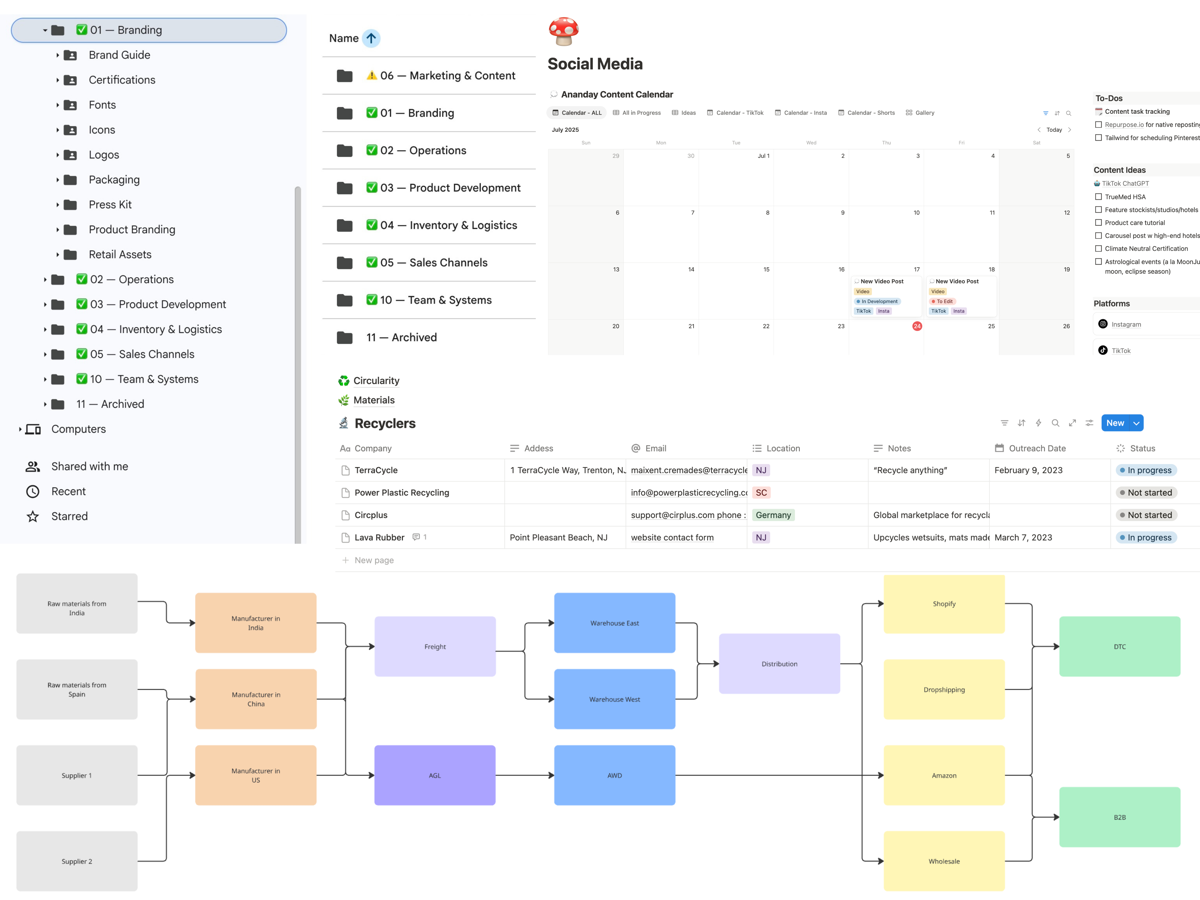Click the expand full-page icon in Recyclers
Viewport: 1200px width, 900px height.
pyautogui.click(x=1072, y=423)
